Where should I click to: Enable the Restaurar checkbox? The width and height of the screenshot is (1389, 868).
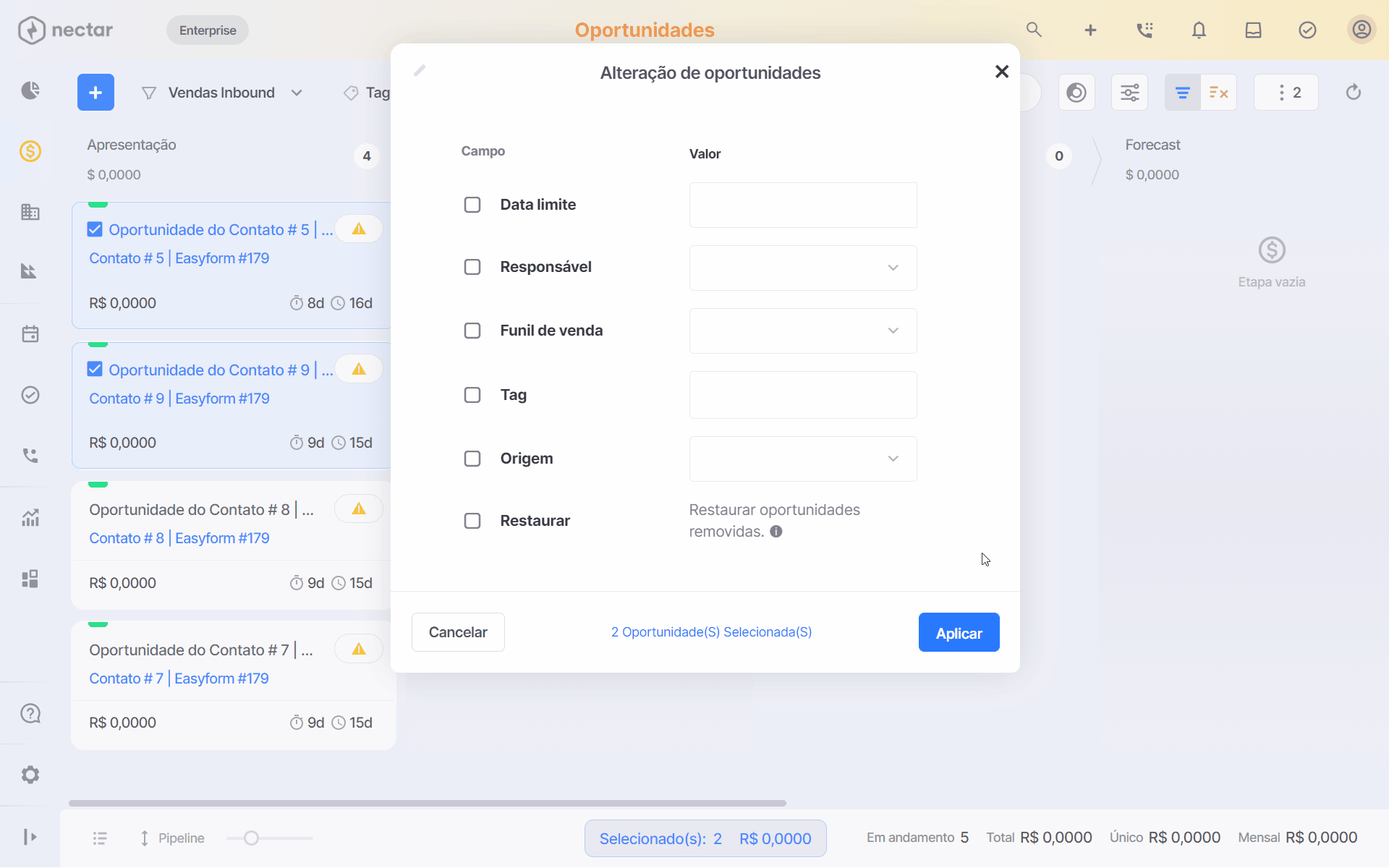pos(472,521)
